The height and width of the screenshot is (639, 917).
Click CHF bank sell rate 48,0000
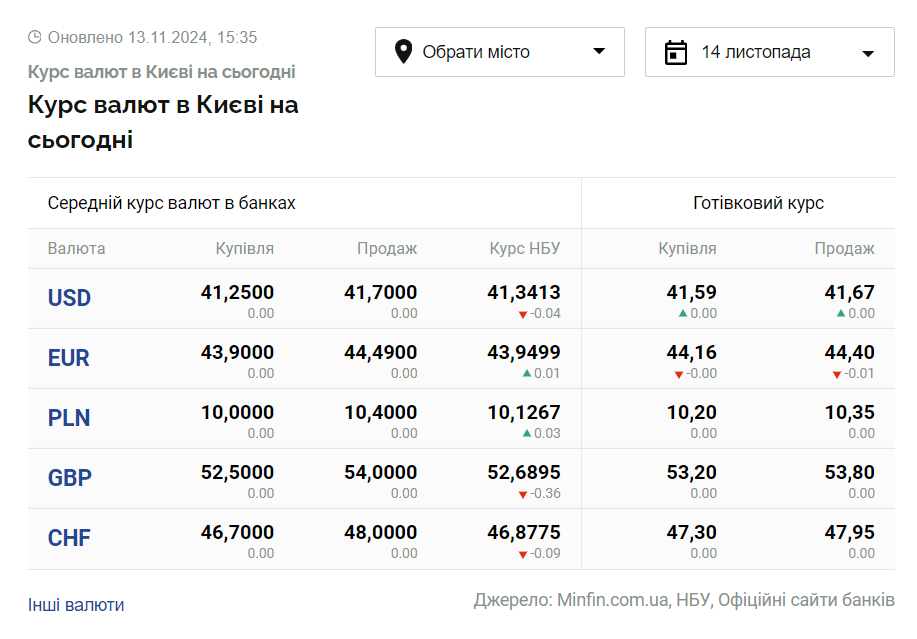coord(381,532)
